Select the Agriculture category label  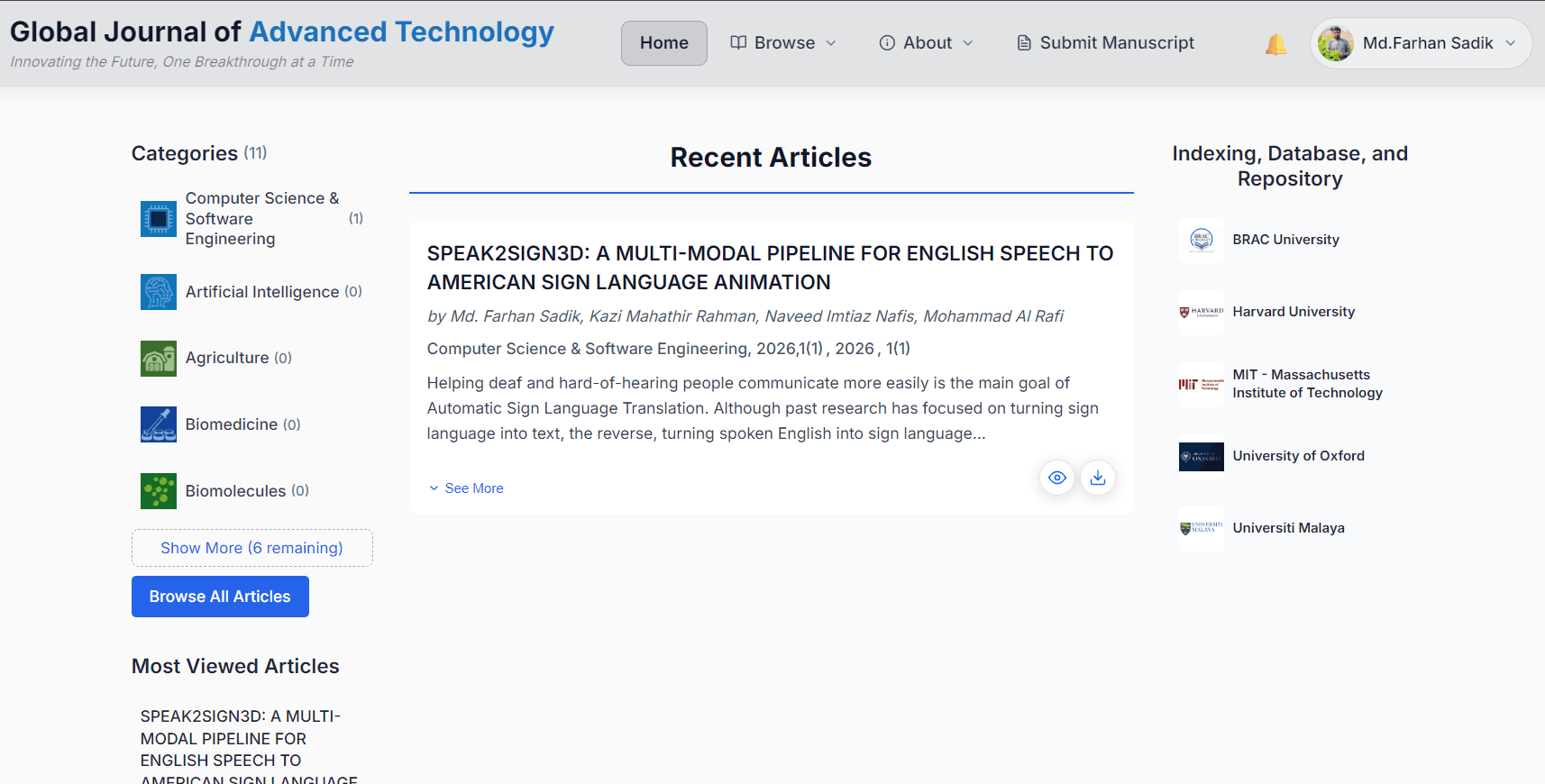227,358
